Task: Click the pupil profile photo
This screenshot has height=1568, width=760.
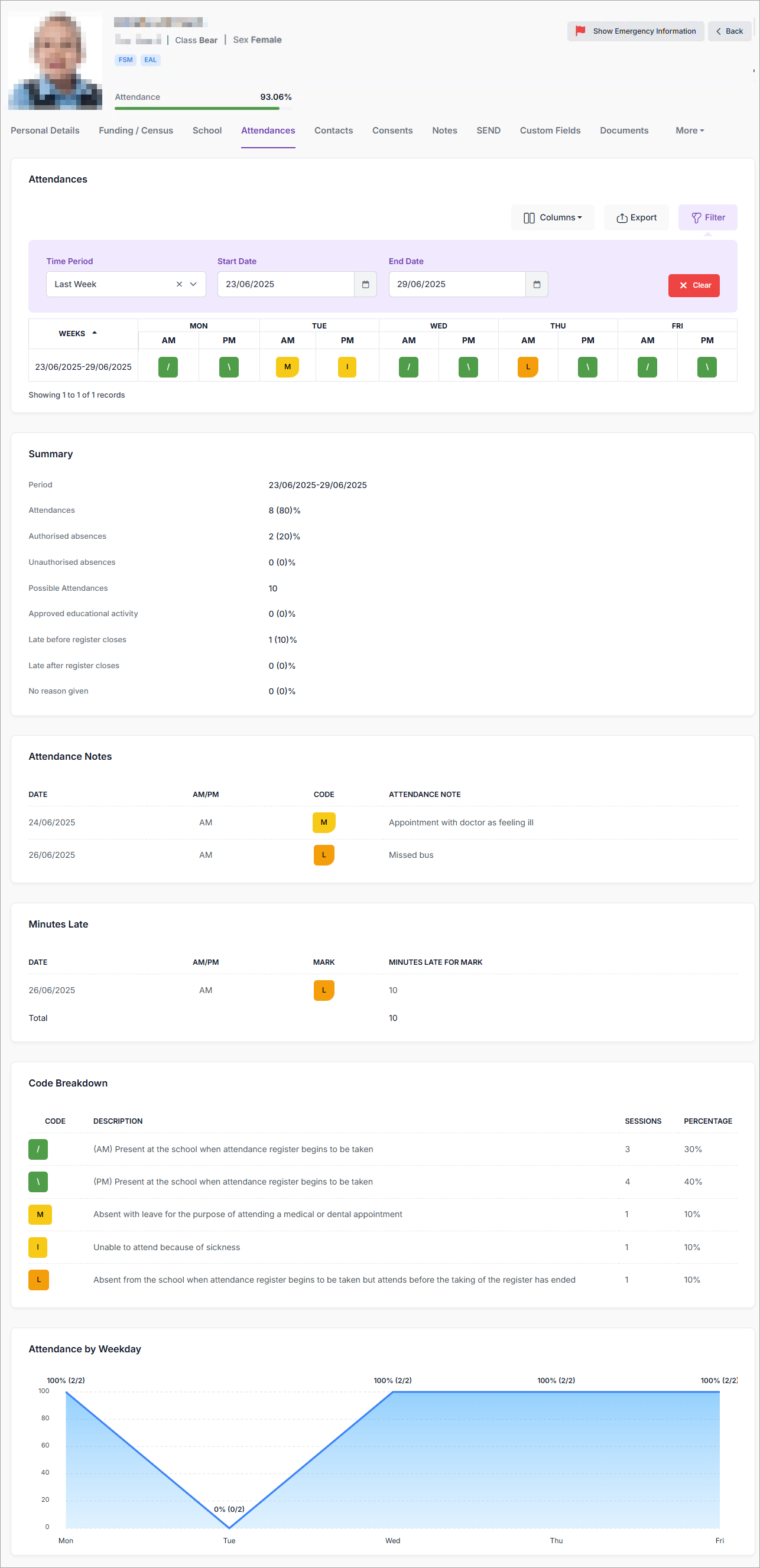Action: pyautogui.click(x=56, y=61)
